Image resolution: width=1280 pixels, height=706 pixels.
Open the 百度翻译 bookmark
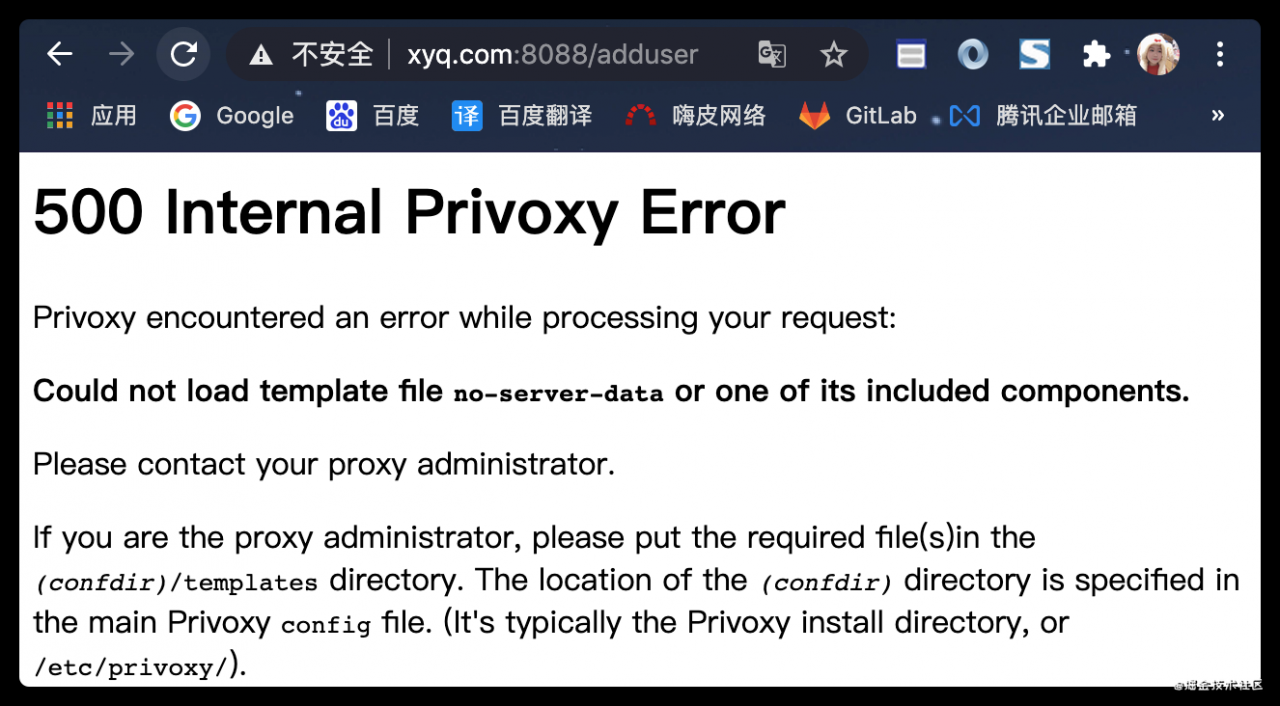[x=522, y=116]
